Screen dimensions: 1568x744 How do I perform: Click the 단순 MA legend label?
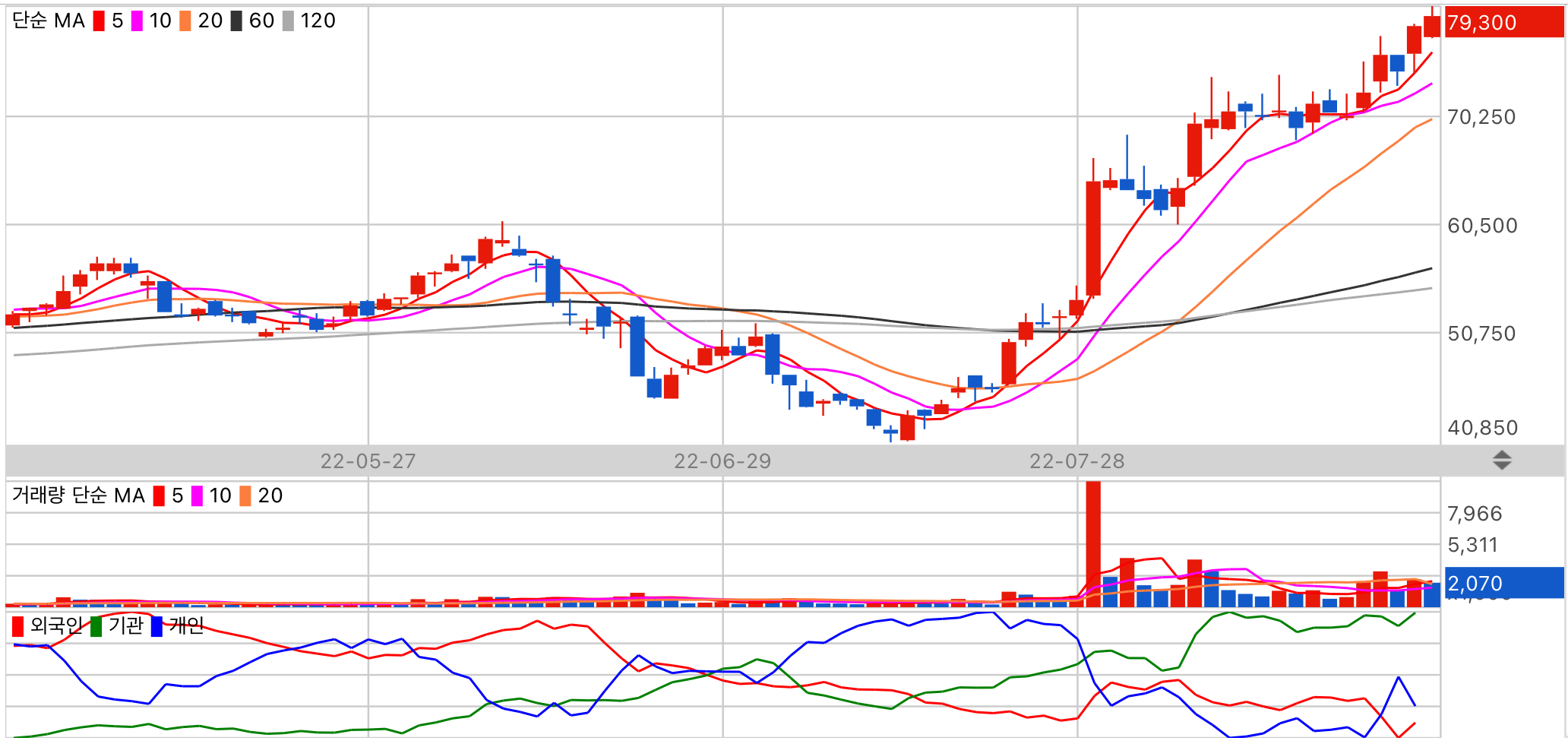coord(49,21)
